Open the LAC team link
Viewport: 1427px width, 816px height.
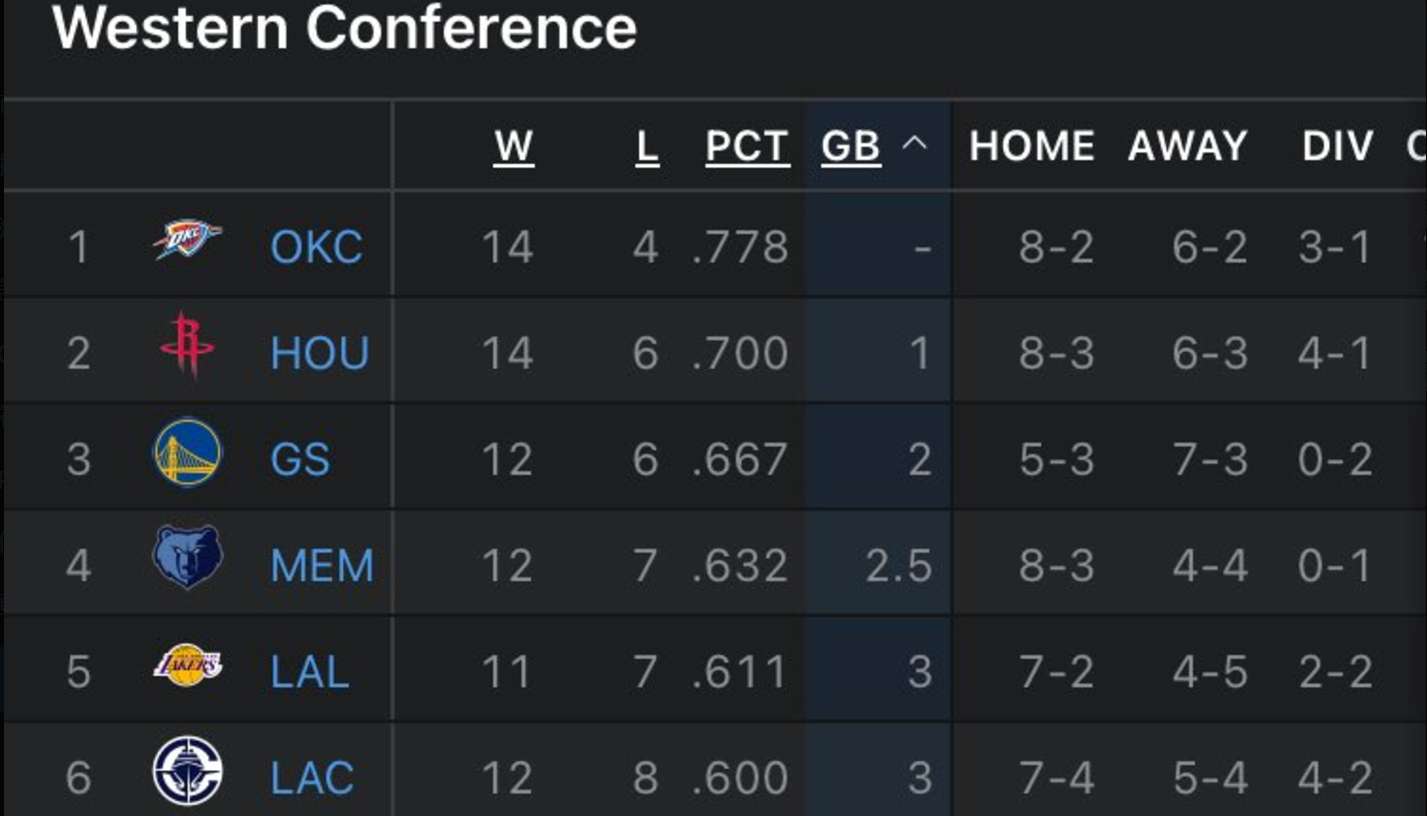[312, 778]
